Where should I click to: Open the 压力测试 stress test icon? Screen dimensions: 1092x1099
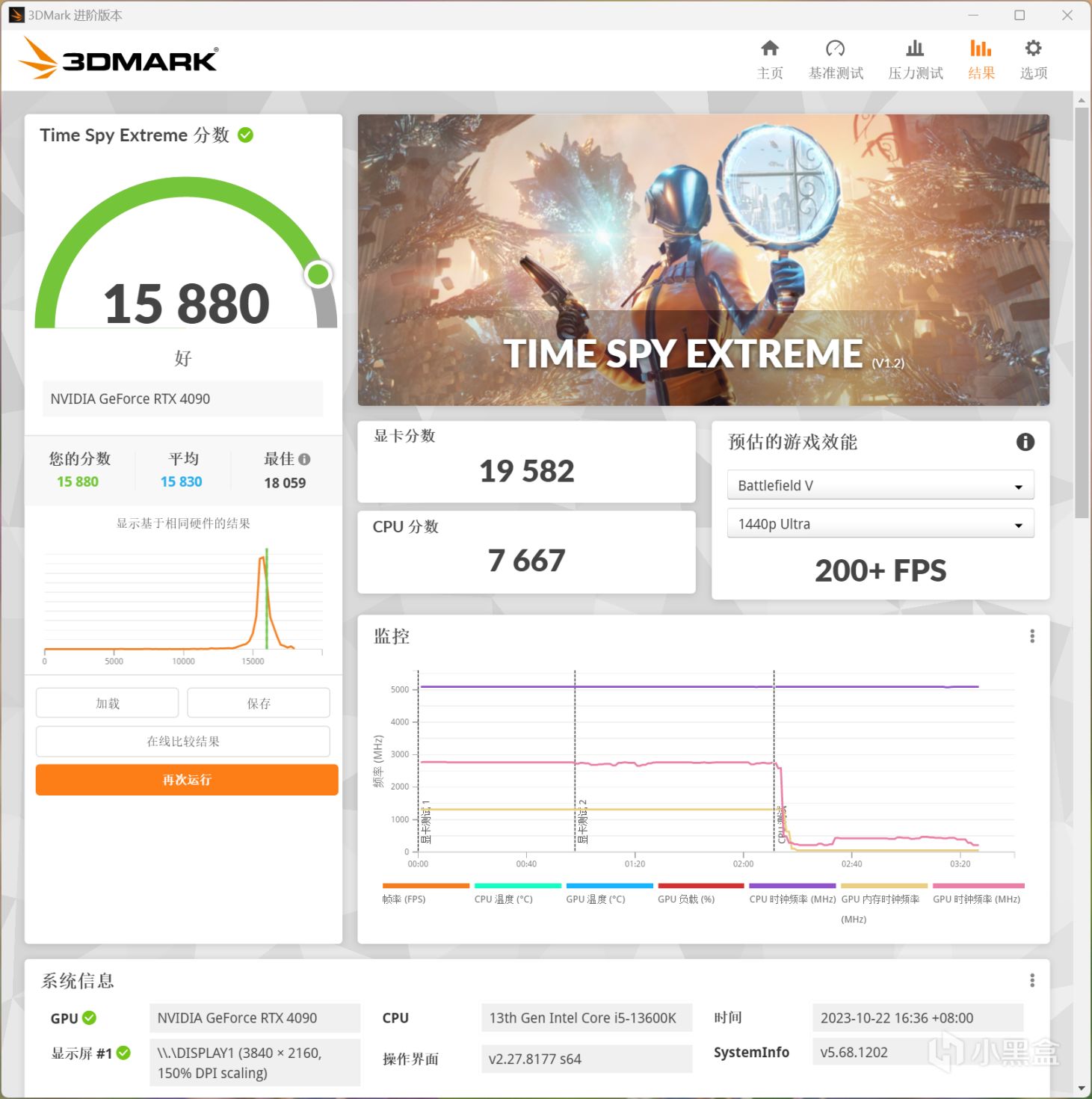click(x=915, y=49)
